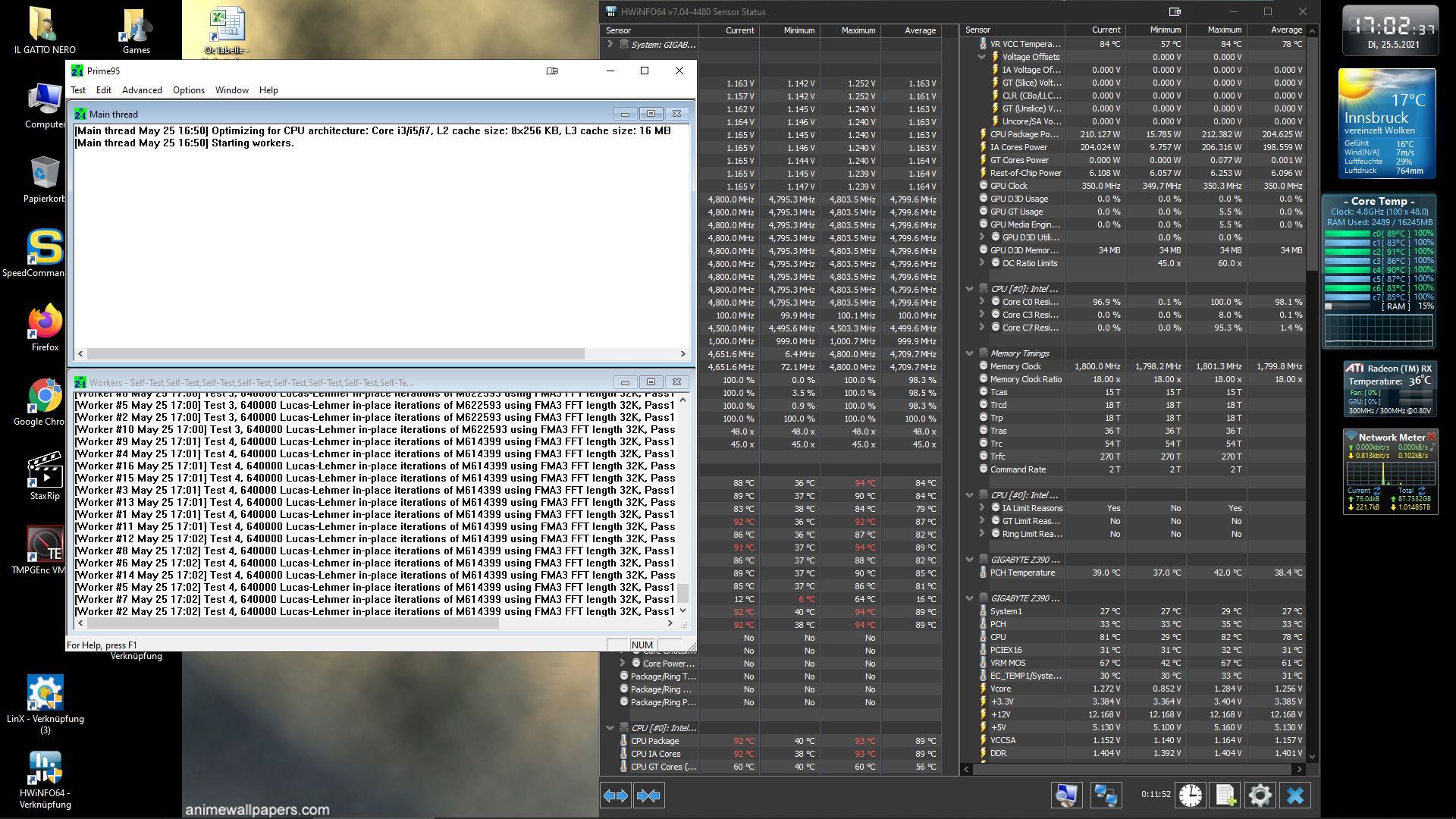The width and height of the screenshot is (1456, 819).
Task: Click the Maximum column header in left sensor panel
Action: pyautogui.click(x=850, y=30)
